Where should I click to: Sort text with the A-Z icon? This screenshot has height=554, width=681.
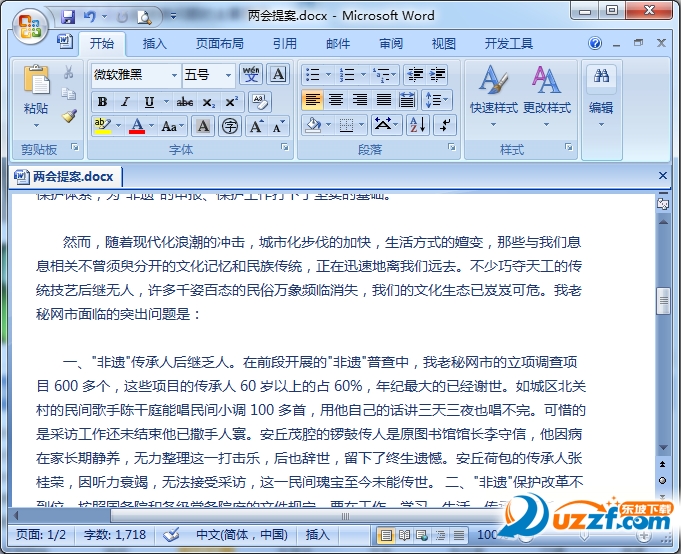coord(418,125)
